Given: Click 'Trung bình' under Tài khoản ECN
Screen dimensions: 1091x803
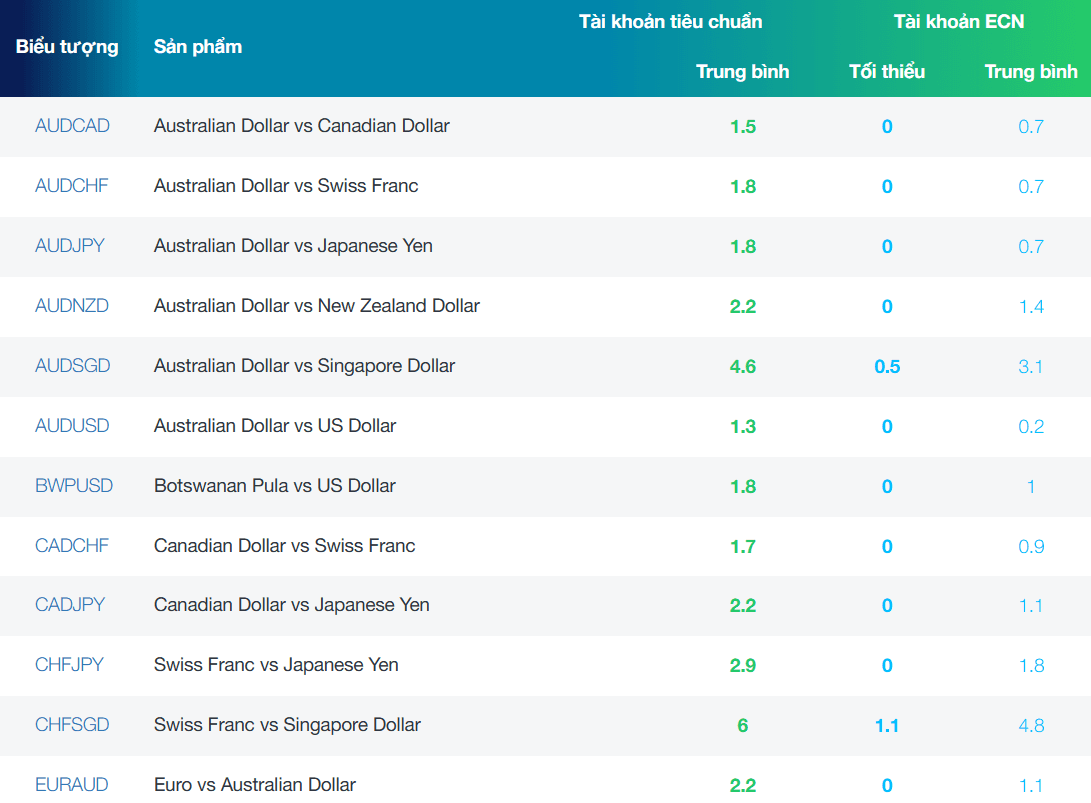Looking at the screenshot, I should click(1031, 72).
